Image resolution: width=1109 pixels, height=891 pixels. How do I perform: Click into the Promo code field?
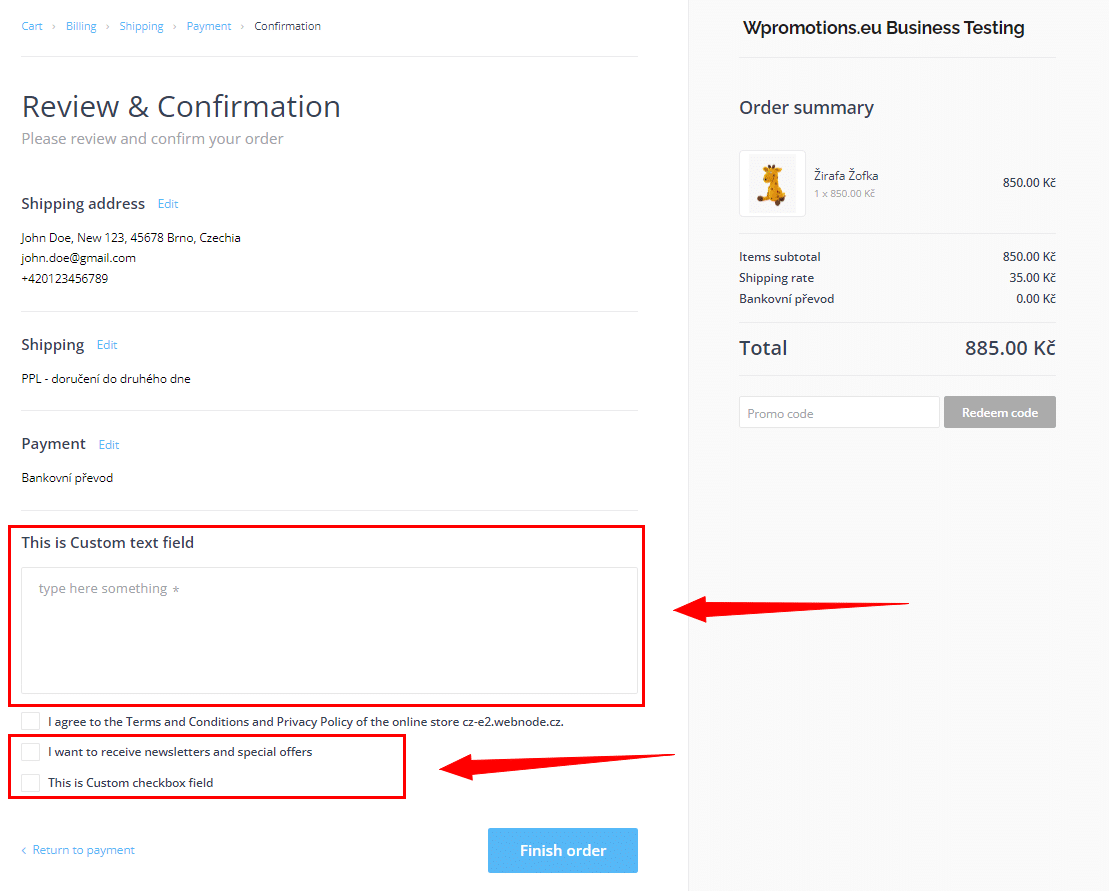pos(838,413)
